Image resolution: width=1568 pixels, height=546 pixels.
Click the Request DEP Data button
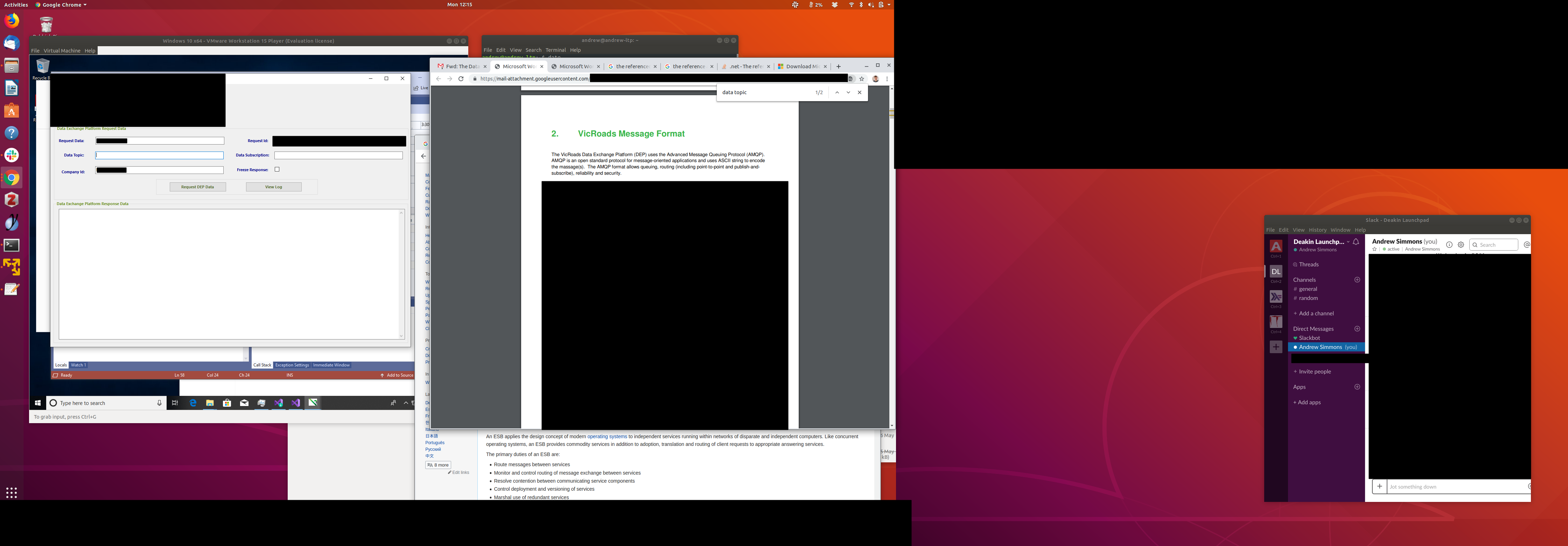(197, 187)
